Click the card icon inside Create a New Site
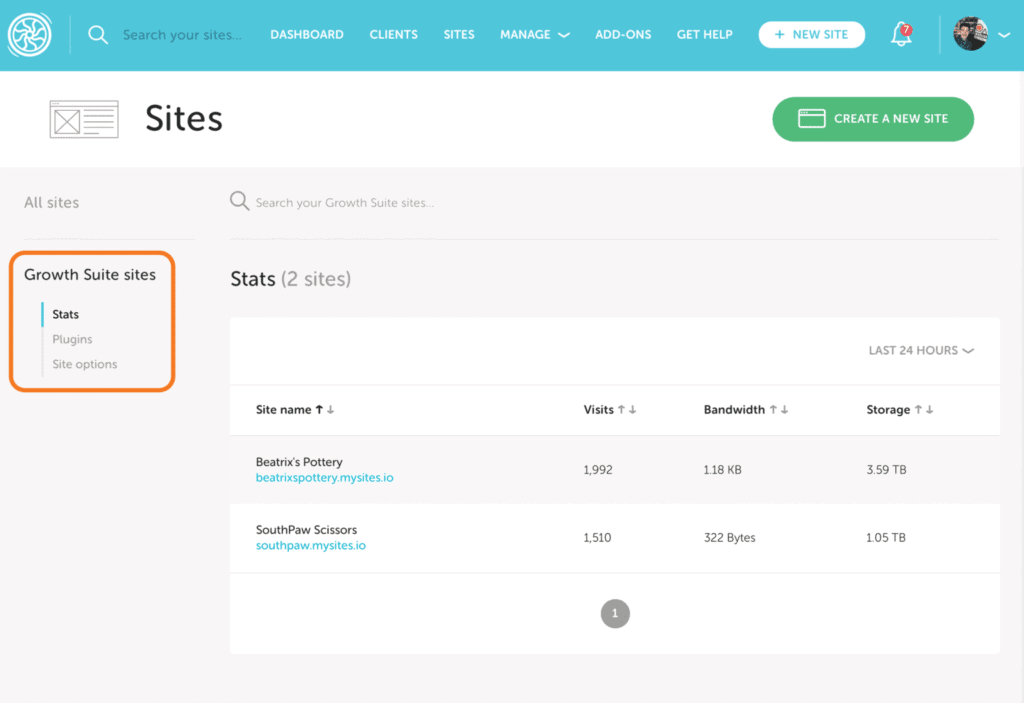Image resolution: width=1024 pixels, height=703 pixels. pyautogui.click(x=810, y=118)
